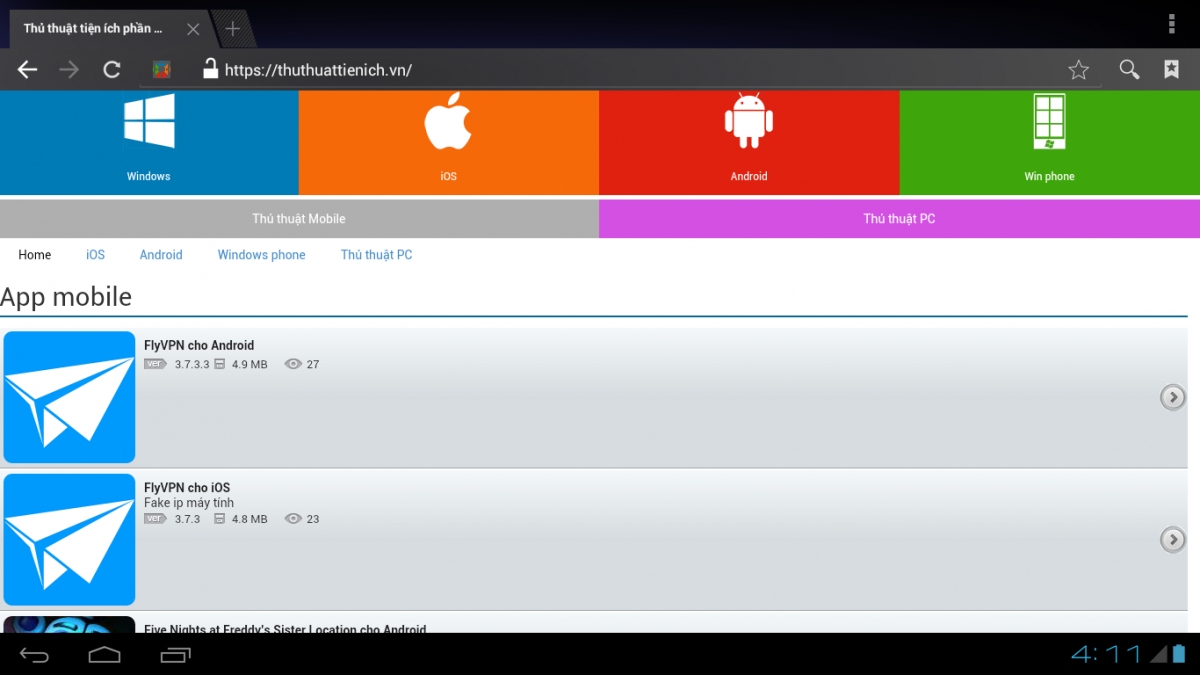Select the iOS Apple logo tile

[448, 142]
